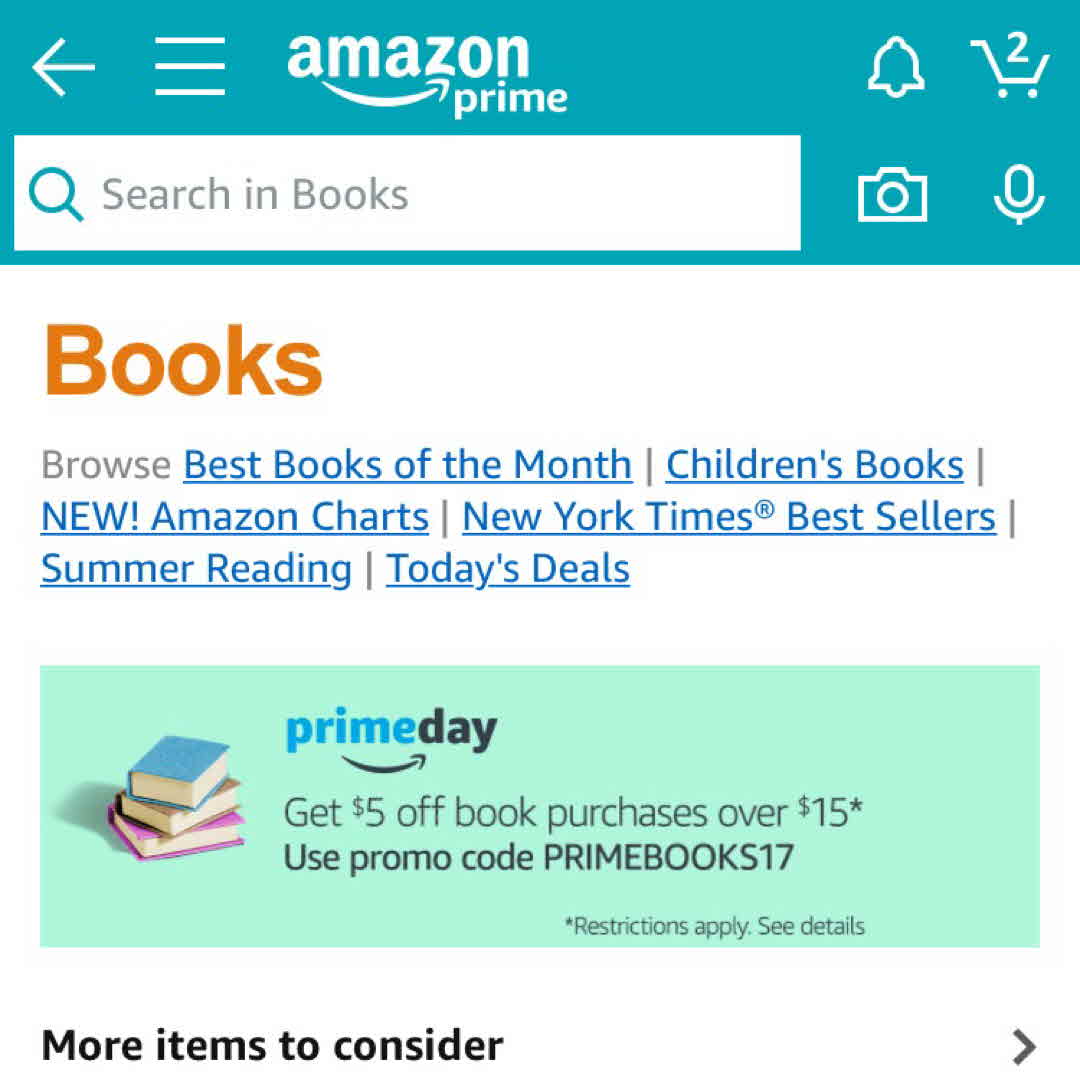Open the hamburger menu
The image size is (1080, 1080).
tap(190, 68)
